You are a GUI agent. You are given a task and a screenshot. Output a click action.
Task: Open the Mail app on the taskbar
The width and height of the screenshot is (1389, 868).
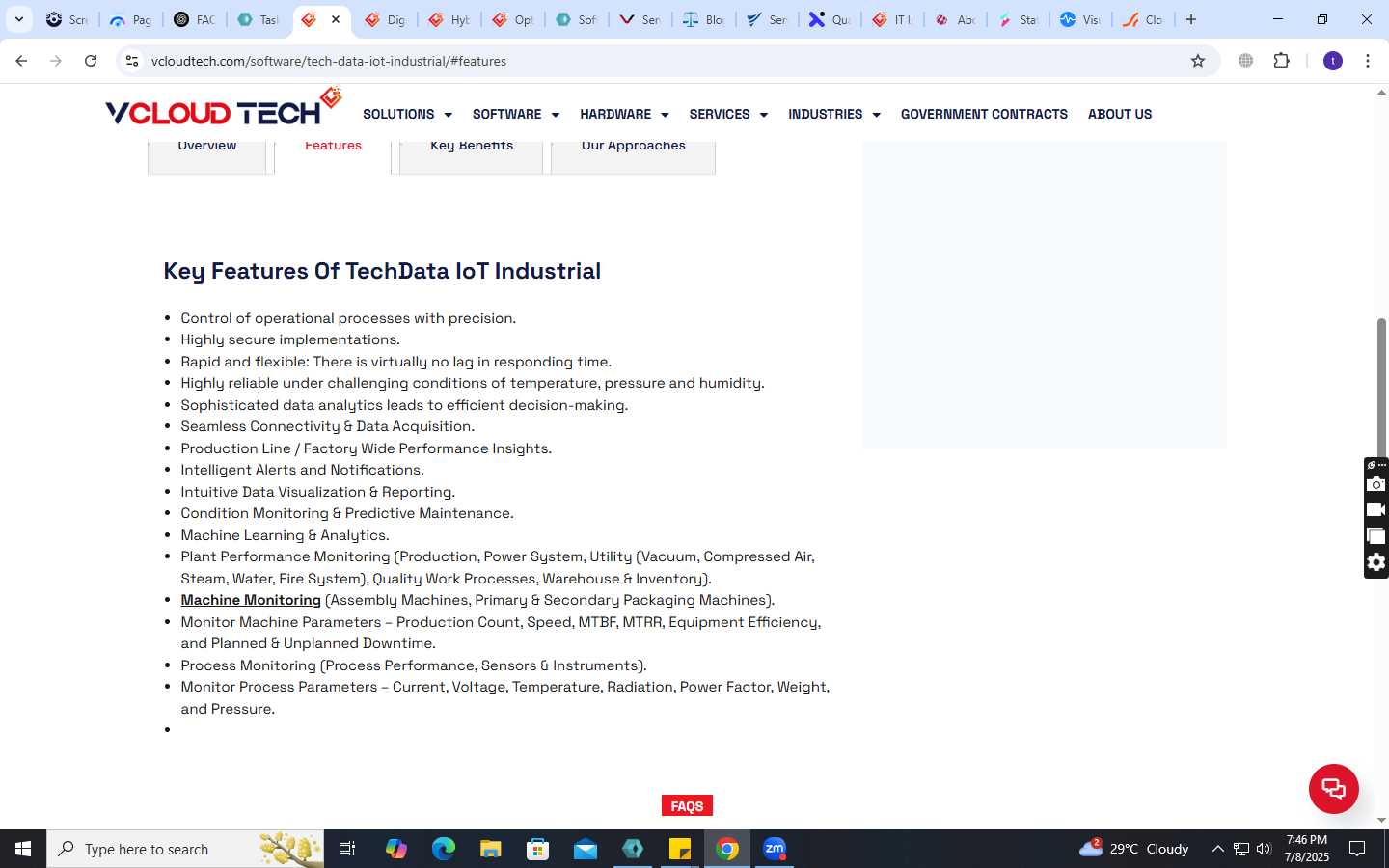[x=585, y=849]
